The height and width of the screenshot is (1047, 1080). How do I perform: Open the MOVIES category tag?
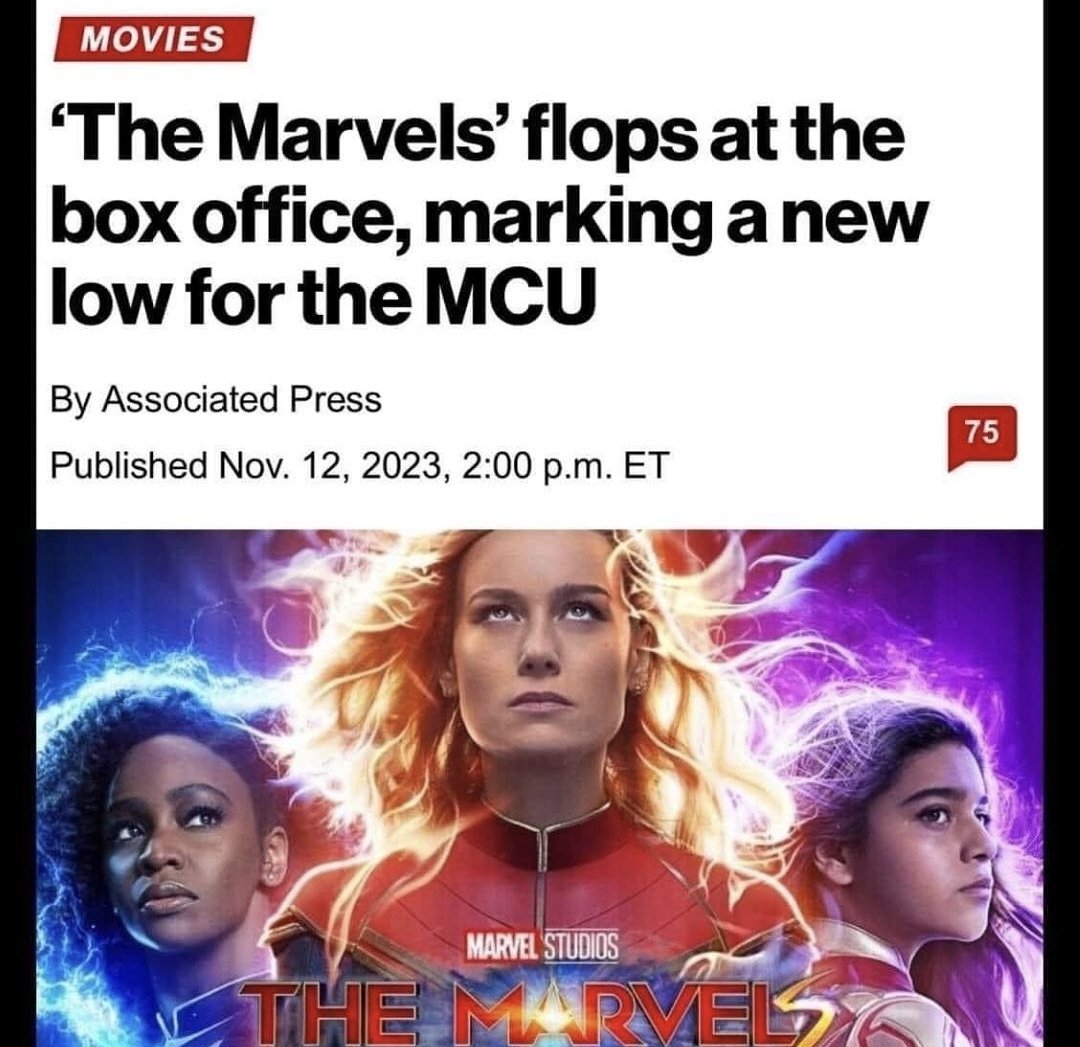(x=154, y=39)
